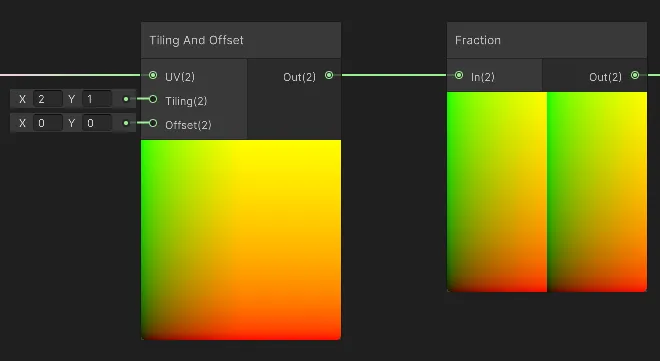Click the In(2) label on Fraction node
Screen dimensions: 660x361
click(x=483, y=77)
